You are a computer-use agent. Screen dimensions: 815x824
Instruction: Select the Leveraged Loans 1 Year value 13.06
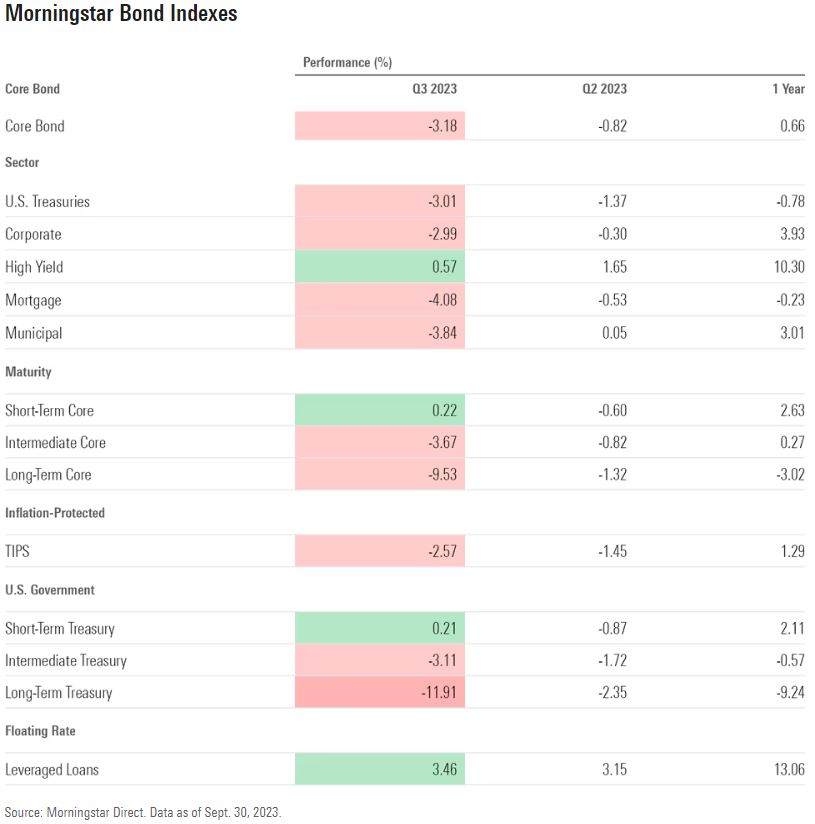pos(788,770)
